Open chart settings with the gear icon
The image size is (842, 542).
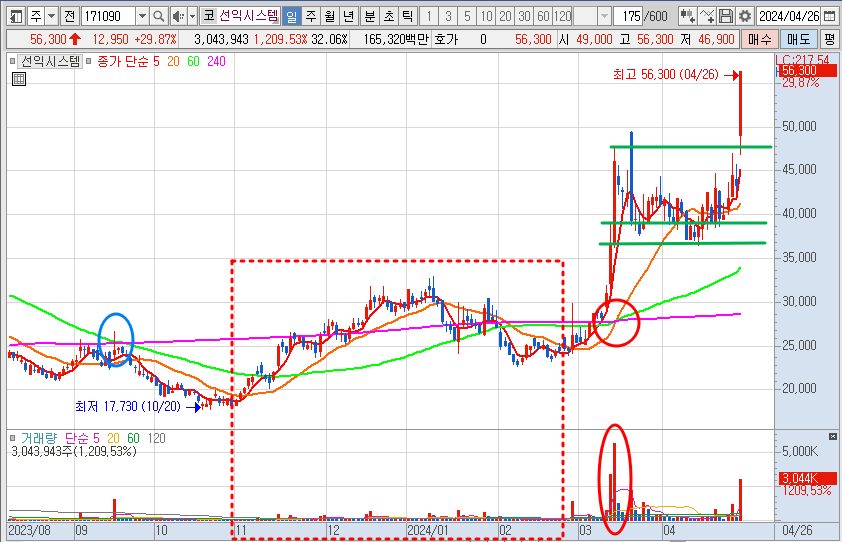pos(745,17)
